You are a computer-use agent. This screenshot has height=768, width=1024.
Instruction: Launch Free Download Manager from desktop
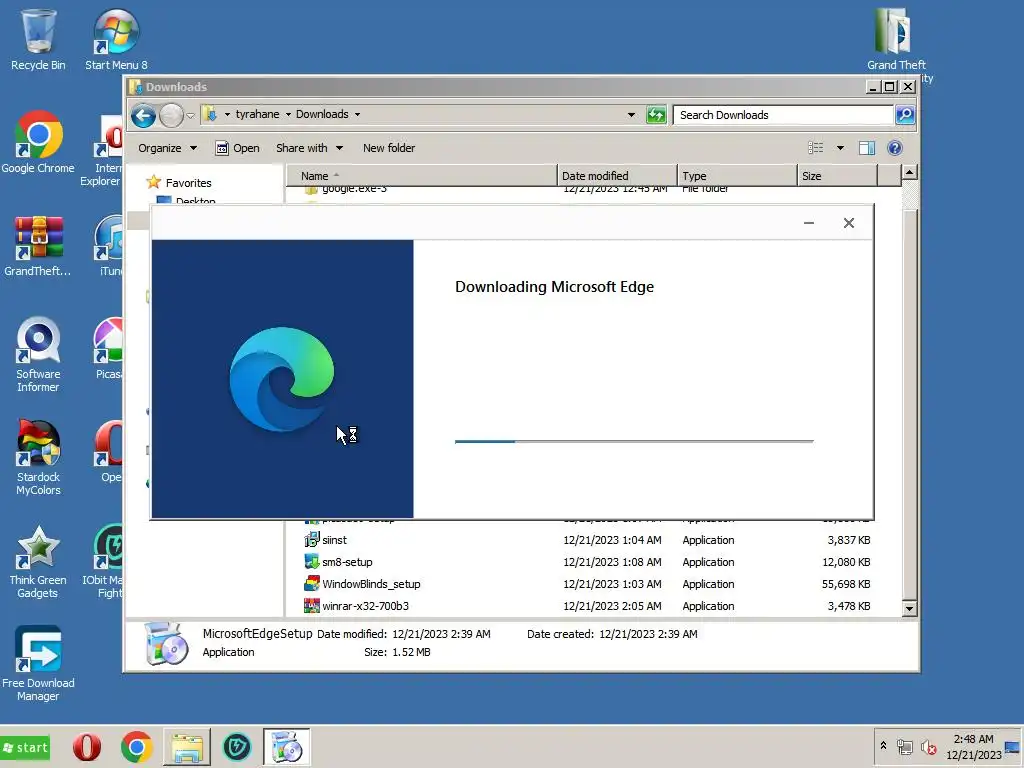(x=38, y=664)
